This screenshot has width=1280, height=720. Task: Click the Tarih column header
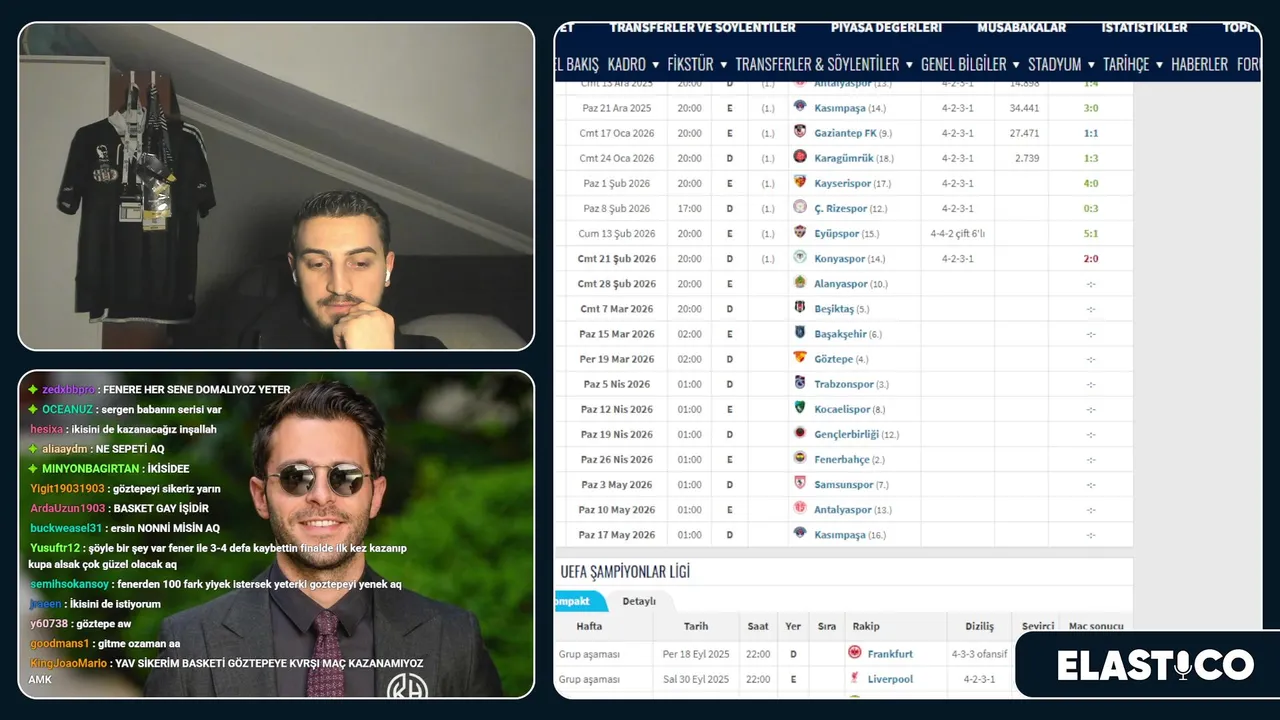695,626
